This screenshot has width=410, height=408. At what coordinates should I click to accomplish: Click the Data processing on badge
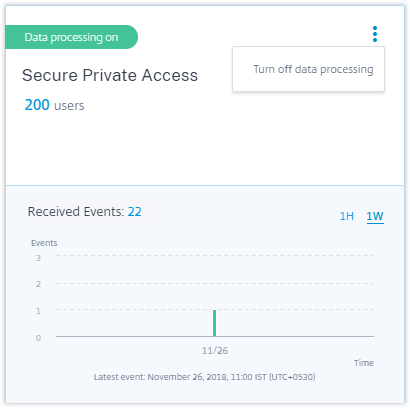(71, 37)
